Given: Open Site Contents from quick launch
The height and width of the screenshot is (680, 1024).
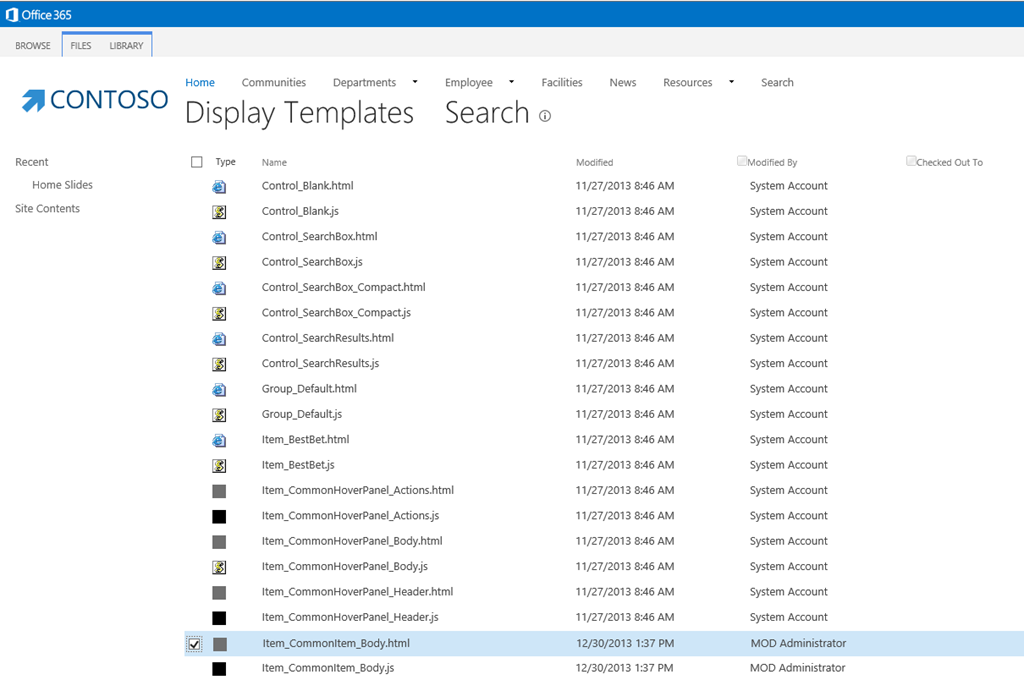Looking at the screenshot, I should pos(48,208).
